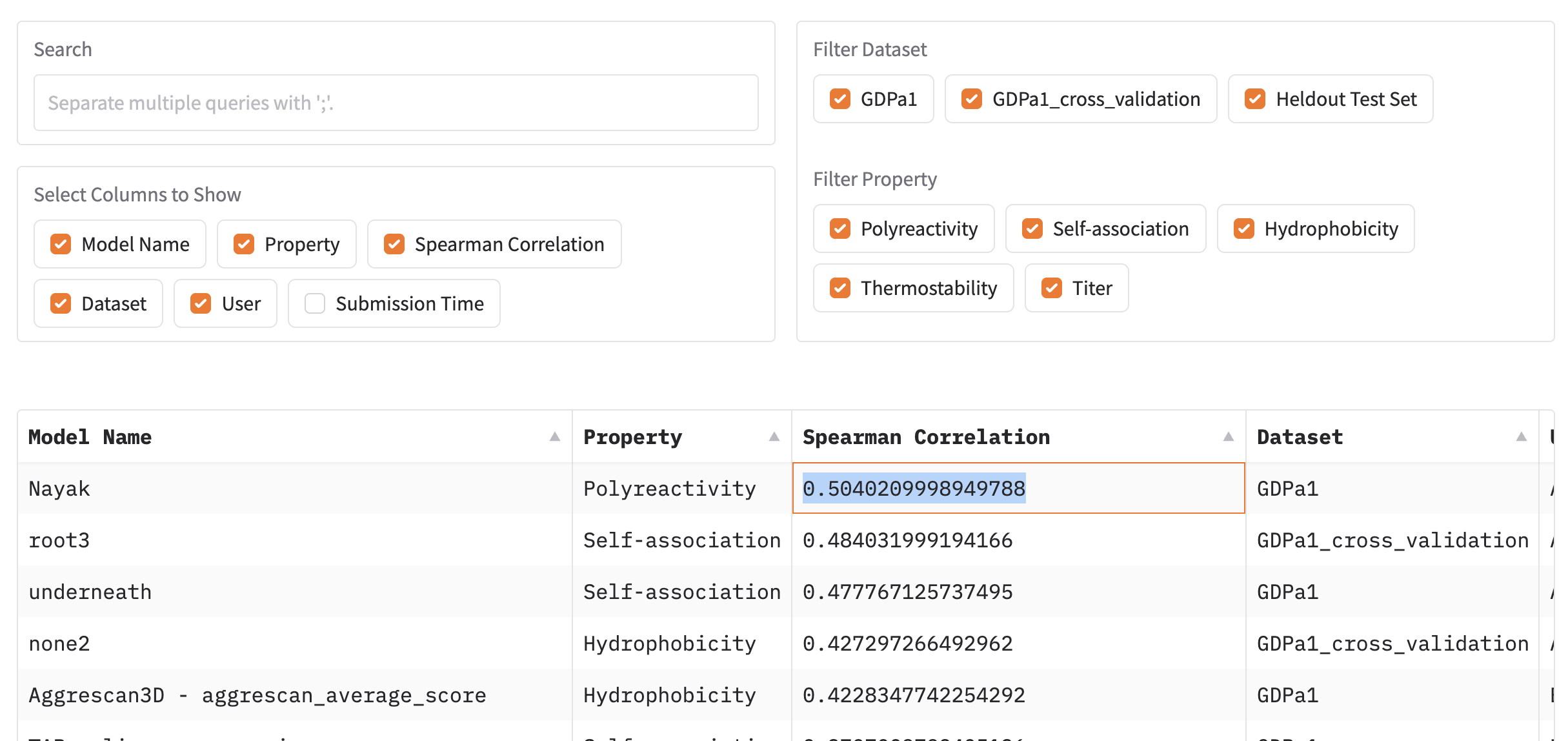The image size is (1568, 741).
Task: Sort by Model Name column arrow
Action: pyautogui.click(x=554, y=437)
